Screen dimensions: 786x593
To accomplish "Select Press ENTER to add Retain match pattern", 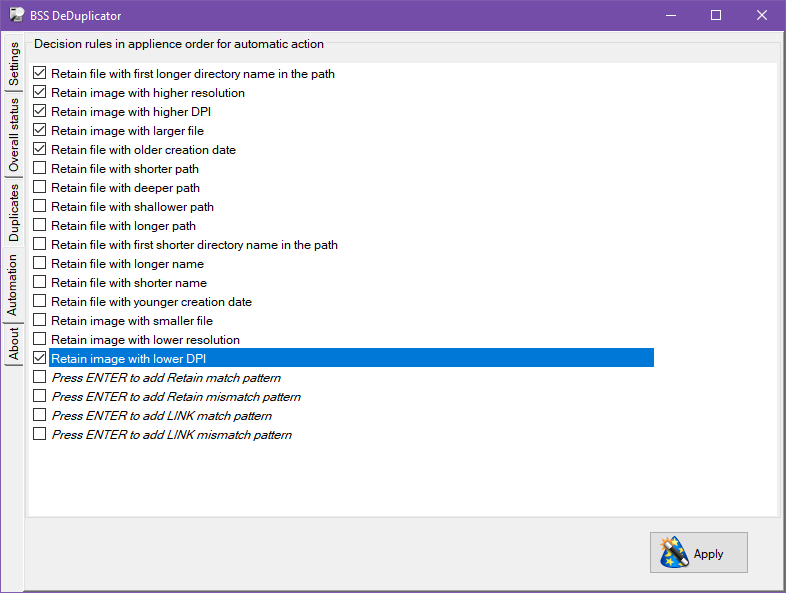I will coord(166,378).
